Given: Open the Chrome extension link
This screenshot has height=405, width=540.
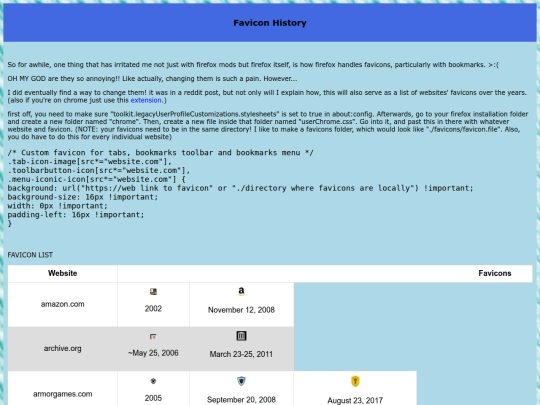Looking at the screenshot, I should tap(146, 100).
